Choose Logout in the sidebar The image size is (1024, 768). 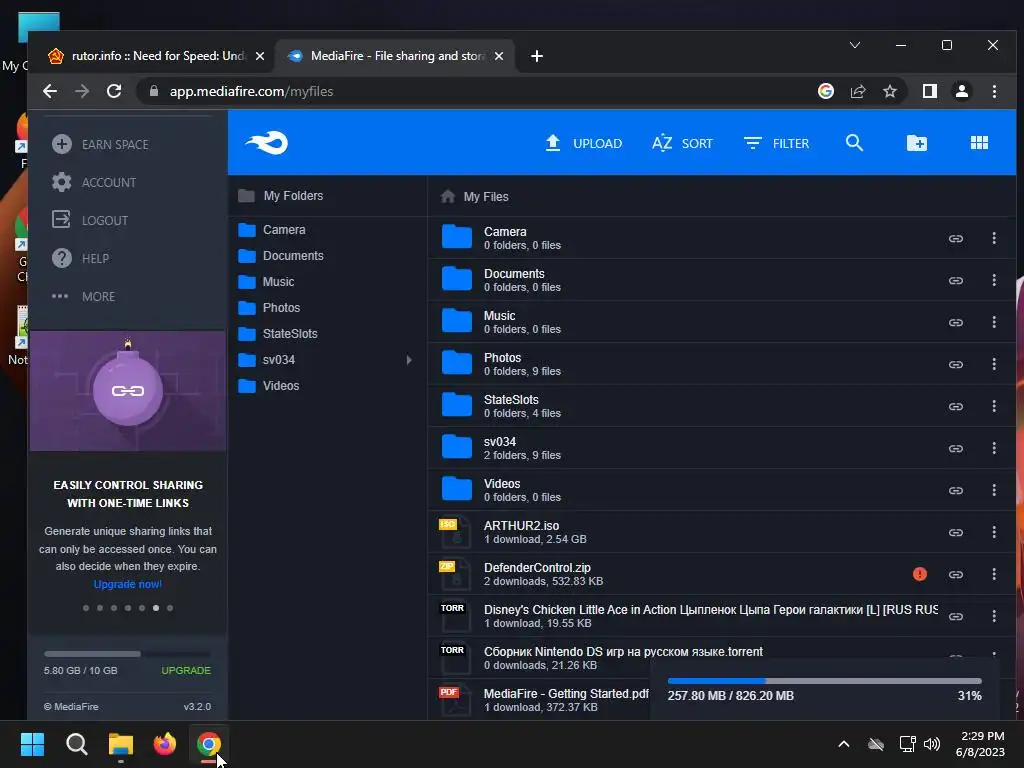90,220
